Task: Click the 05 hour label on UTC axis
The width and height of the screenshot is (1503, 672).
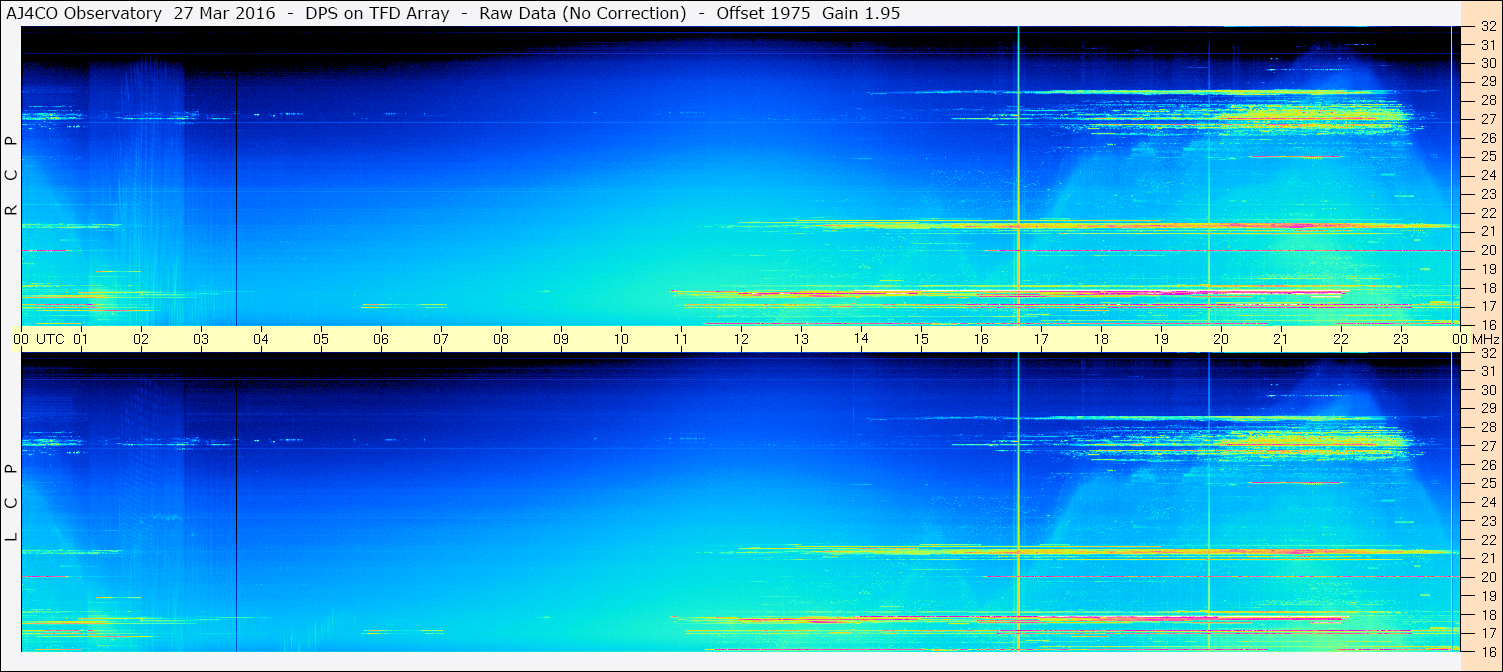Action: click(321, 339)
